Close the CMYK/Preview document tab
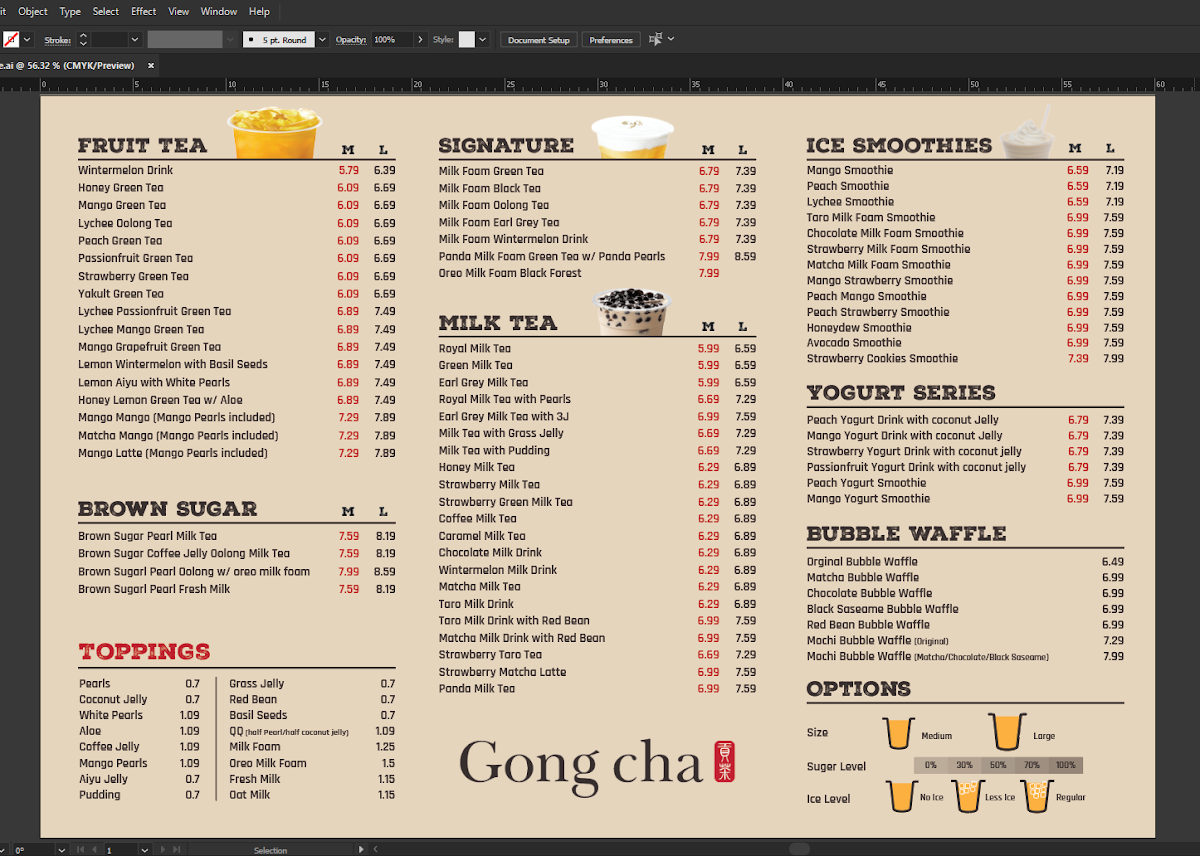 [x=151, y=65]
